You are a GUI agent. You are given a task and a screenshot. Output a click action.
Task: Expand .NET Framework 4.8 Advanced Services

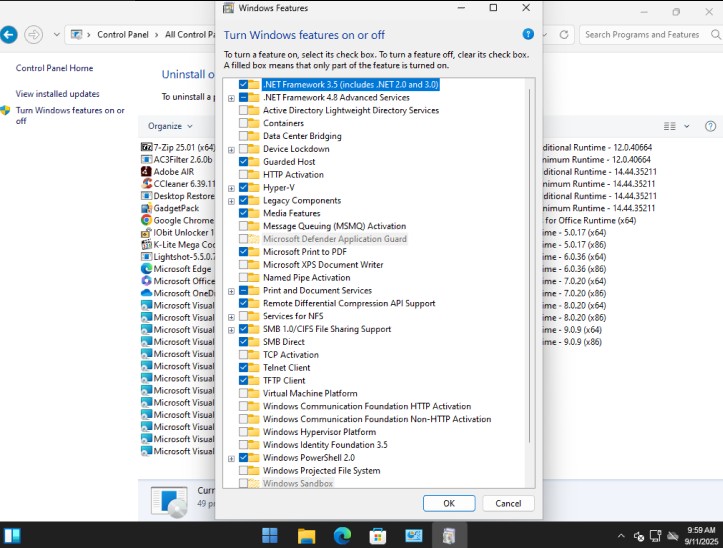(x=231, y=98)
